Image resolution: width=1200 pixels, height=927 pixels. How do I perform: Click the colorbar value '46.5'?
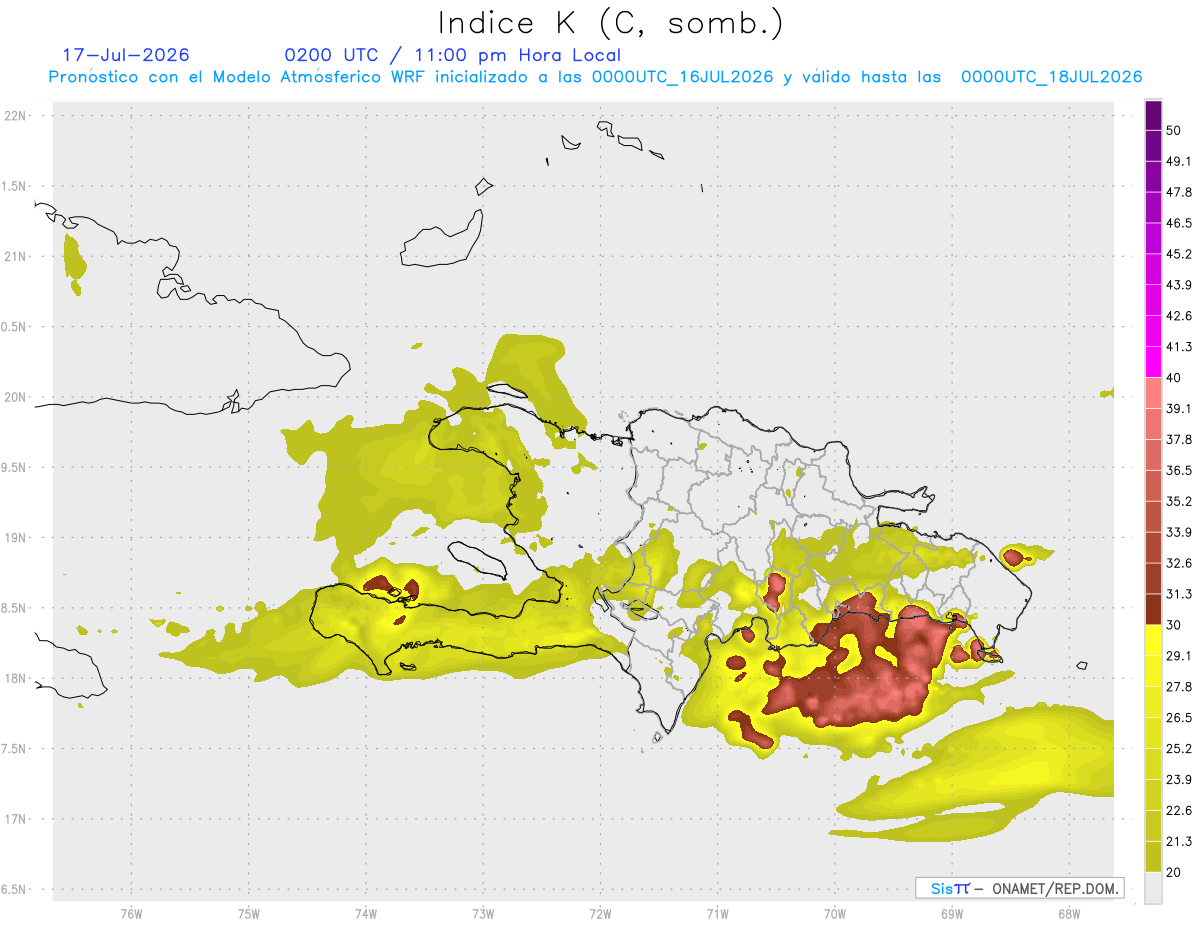pyautogui.click(x=1178, y=223)
